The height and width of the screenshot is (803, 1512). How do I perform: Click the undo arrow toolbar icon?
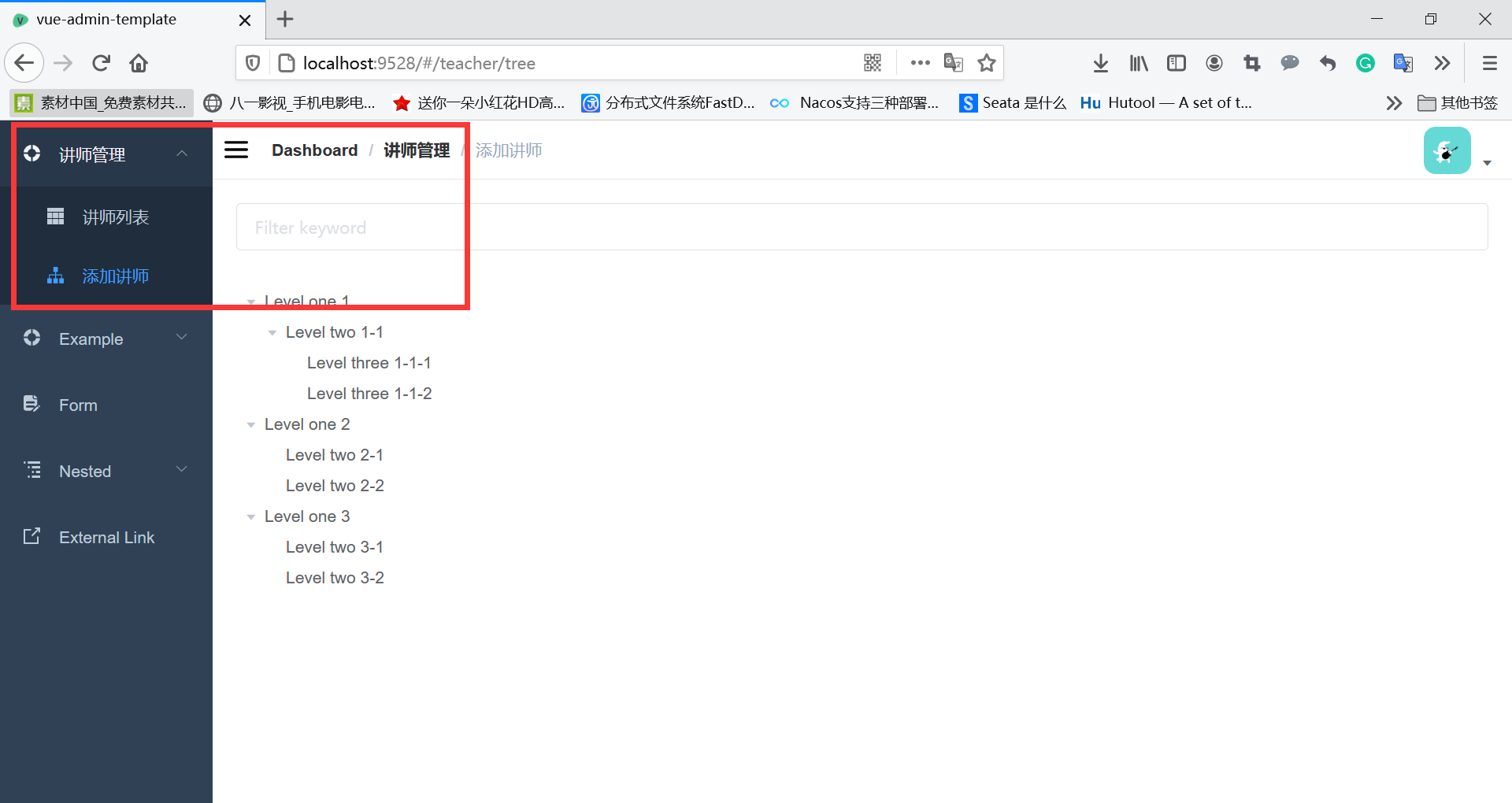pos(1328,63)
